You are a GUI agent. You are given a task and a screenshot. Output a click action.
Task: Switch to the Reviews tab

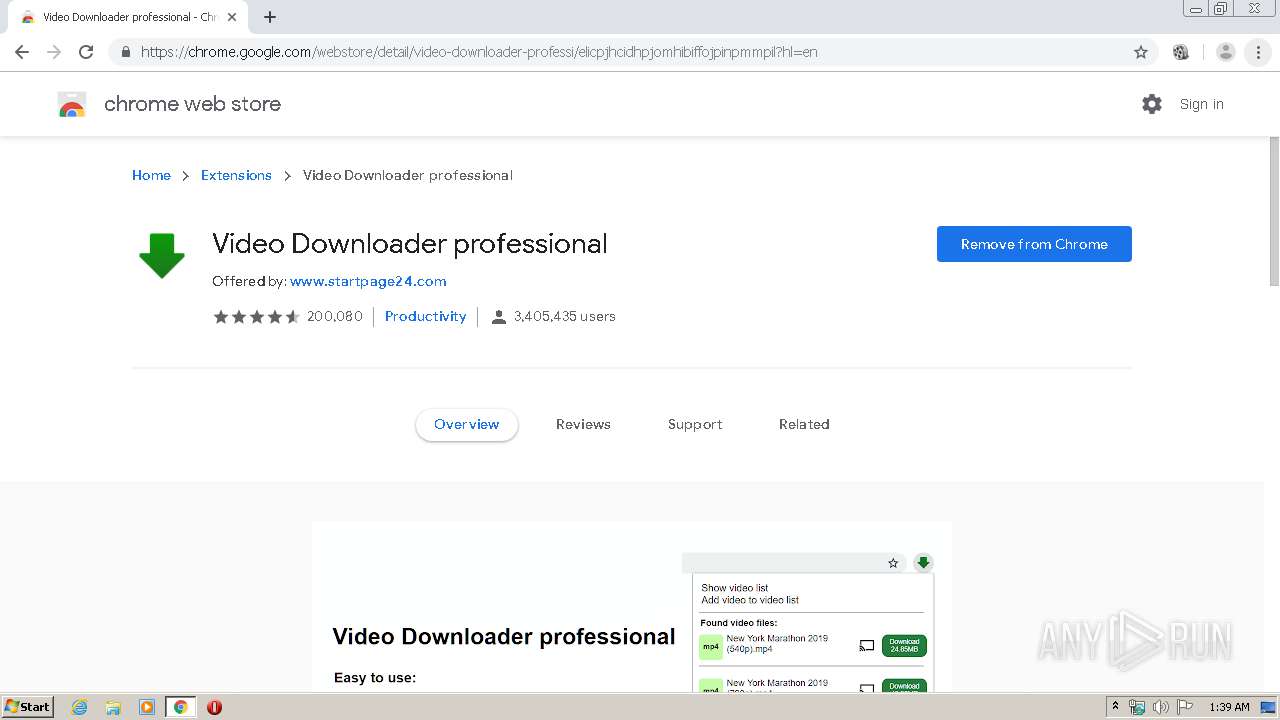[583, 424]
